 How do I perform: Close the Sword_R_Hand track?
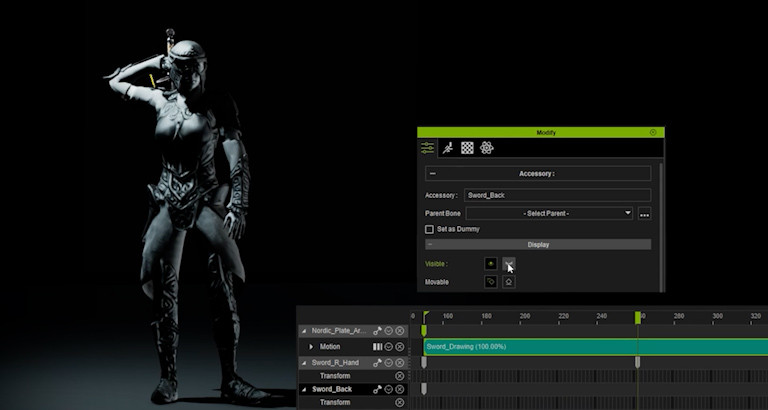pyautogui.click(x=400, y=361)
